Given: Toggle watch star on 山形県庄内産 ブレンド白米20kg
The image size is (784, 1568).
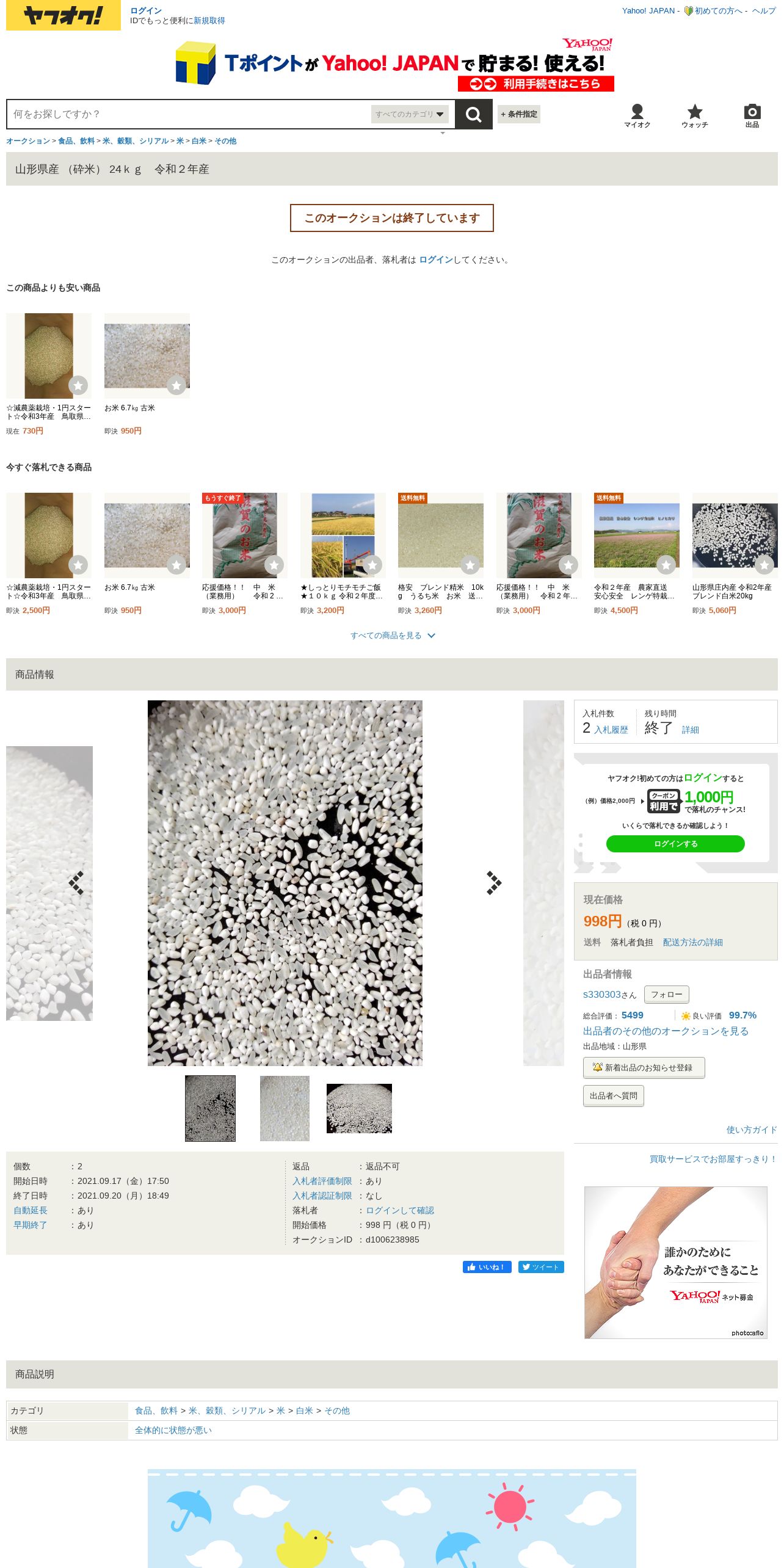Looking at the screenshot, I should [764, 565].
